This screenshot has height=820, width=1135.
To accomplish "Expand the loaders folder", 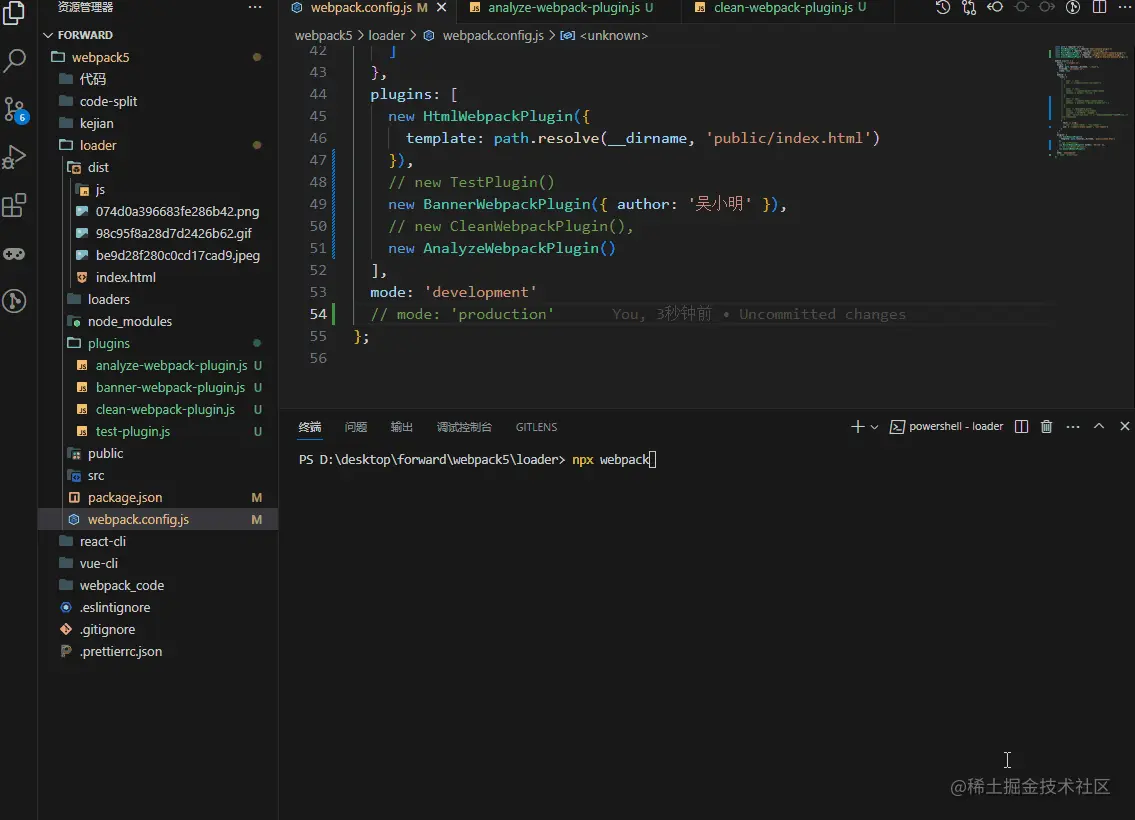I will 158,299.
